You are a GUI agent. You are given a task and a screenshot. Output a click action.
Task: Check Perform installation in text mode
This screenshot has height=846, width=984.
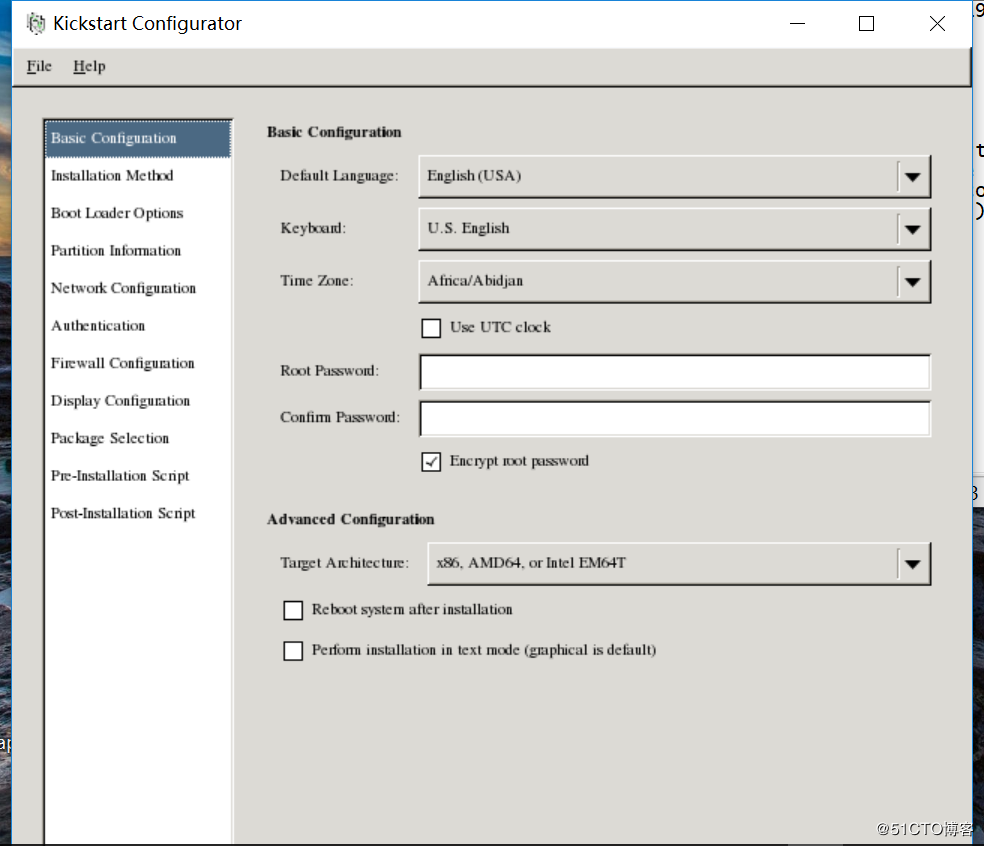pyautogui.click(x=293, y=651)
